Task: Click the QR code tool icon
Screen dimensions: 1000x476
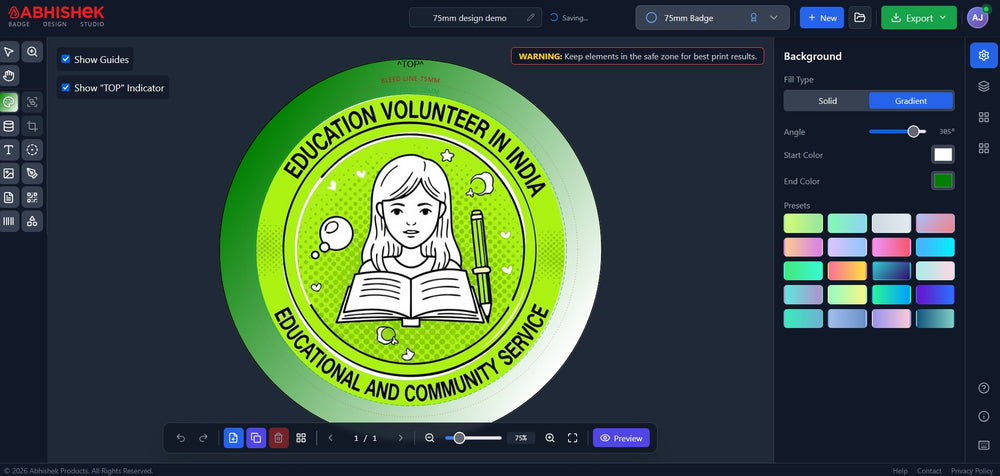Action: (32, 198)
